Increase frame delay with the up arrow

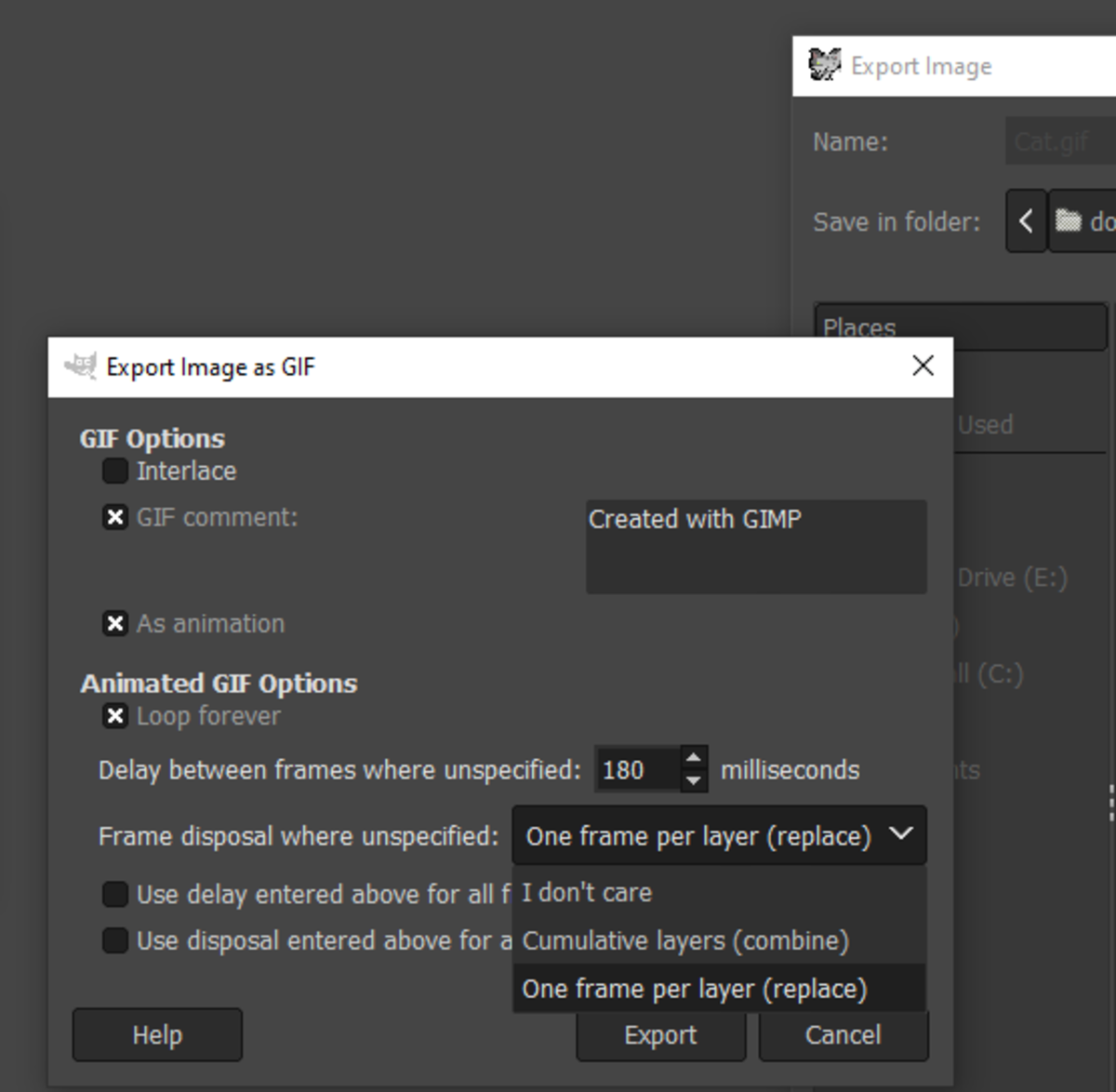pyautogui.click(x=693, y=759)
